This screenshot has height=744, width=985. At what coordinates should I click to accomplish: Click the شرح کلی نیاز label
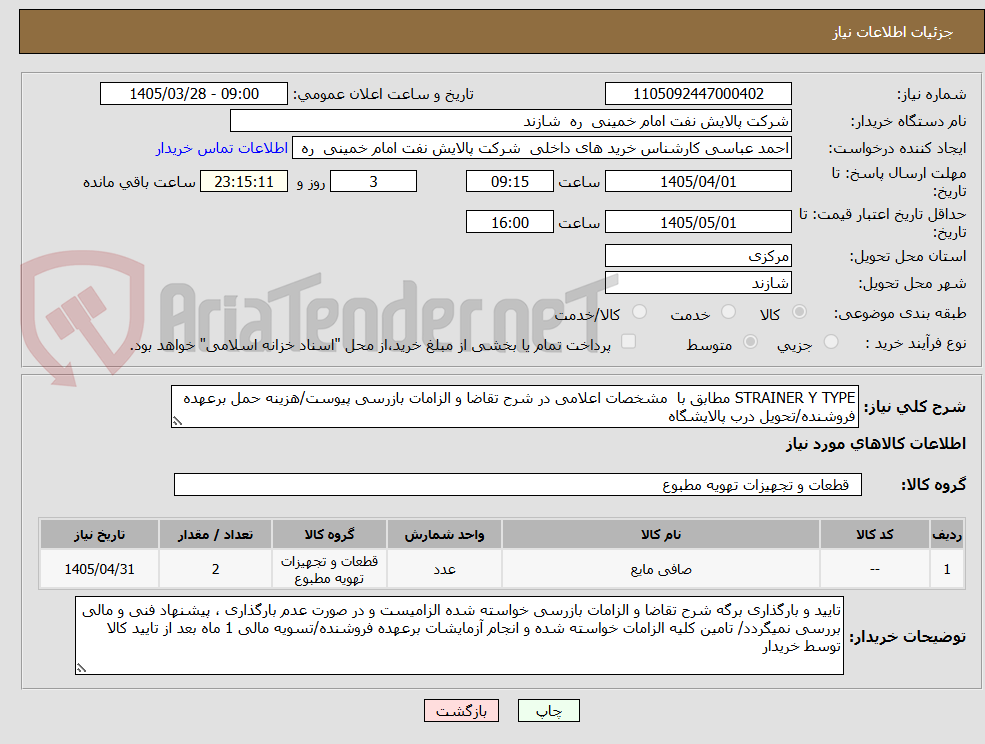pyautogui.click(x=915, y=407)
